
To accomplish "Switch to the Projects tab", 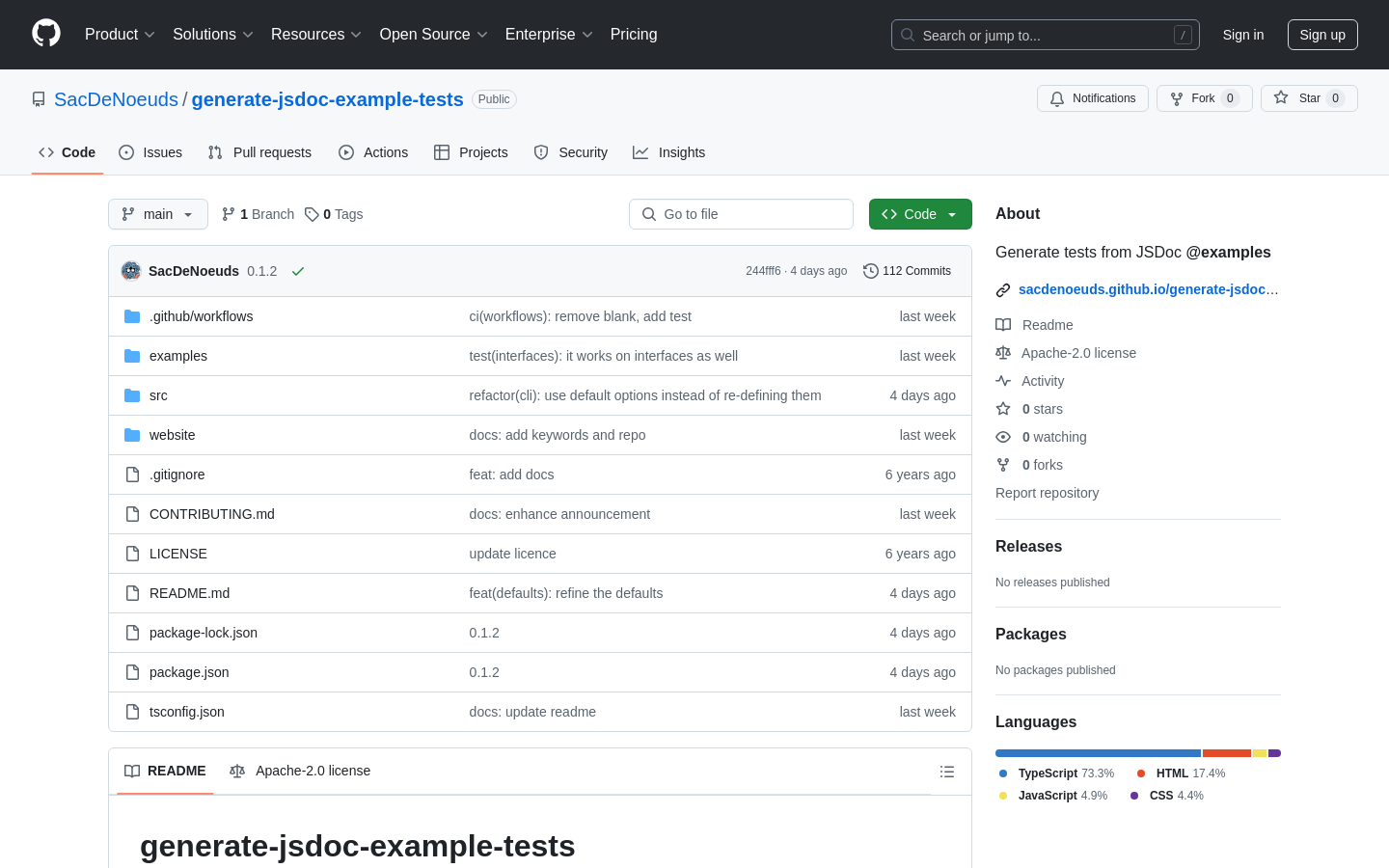I will pos(471,152).
